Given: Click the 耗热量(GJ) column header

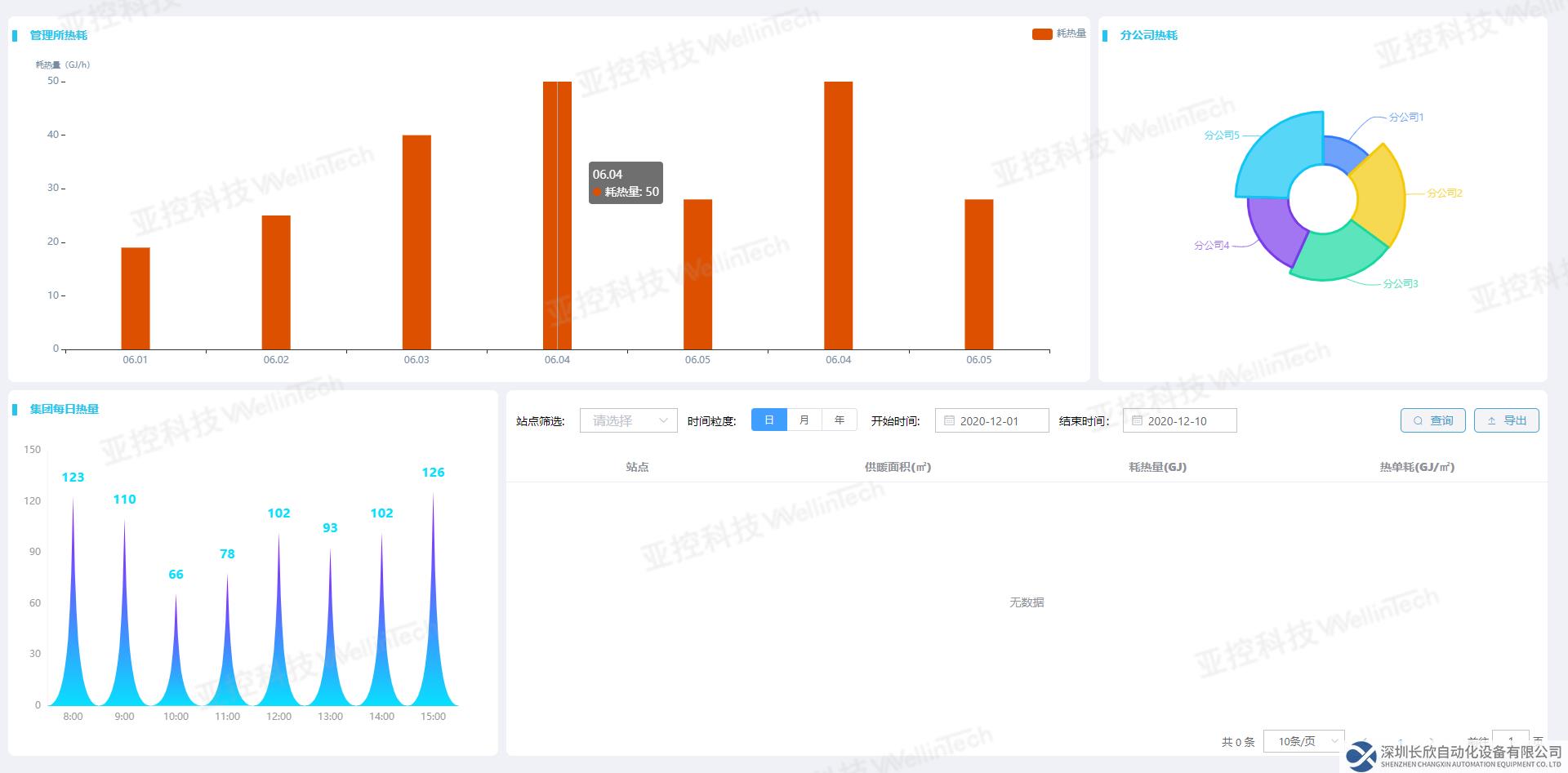Looking at the screenshot, I should click(x=1157, y=467).
